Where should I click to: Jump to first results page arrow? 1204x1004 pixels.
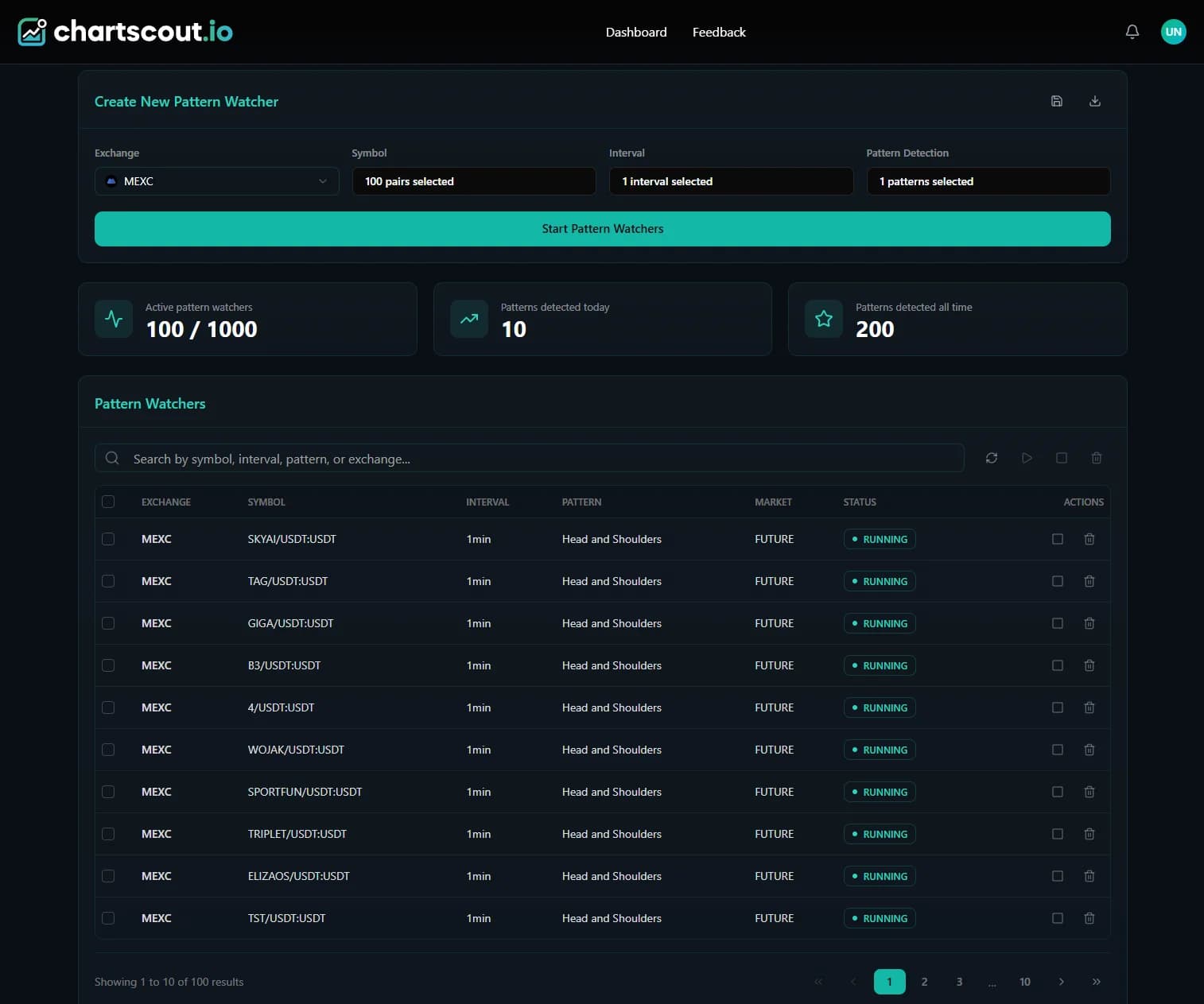(818, 982)
